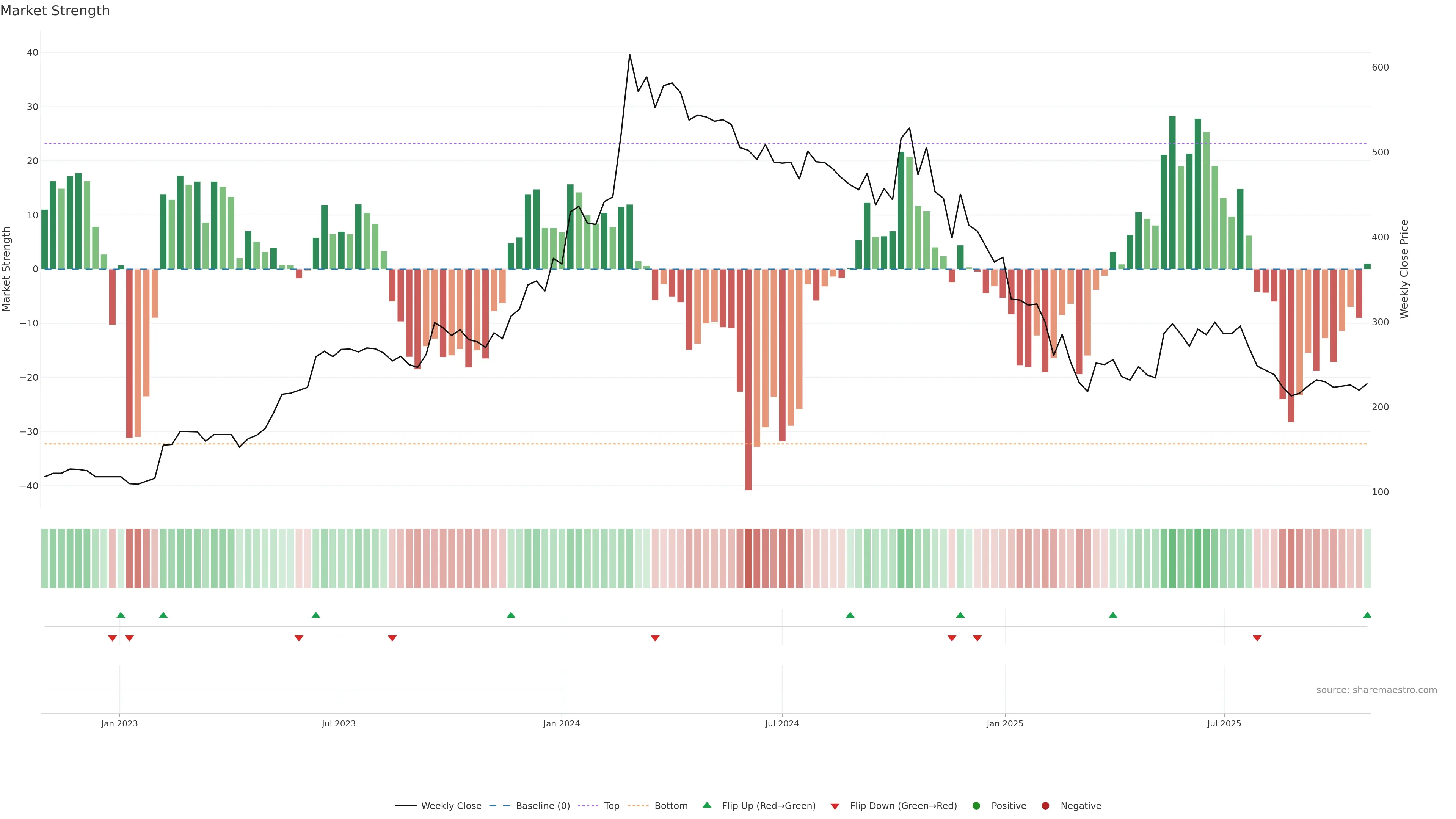Viewport: 1456px width, 819px height.
Task: Click green Positive legend dot
Action: click(976, 806)
